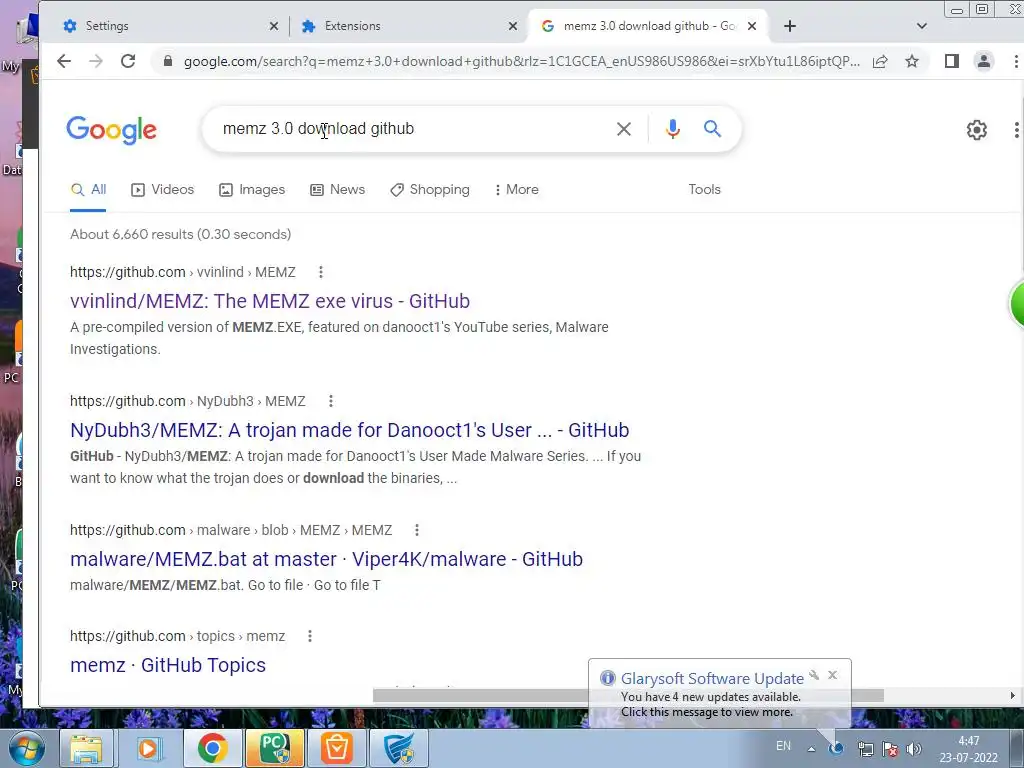Run search with the magnifier icon
Viewport: 1024px width, 768px height.
click(712, 129)
